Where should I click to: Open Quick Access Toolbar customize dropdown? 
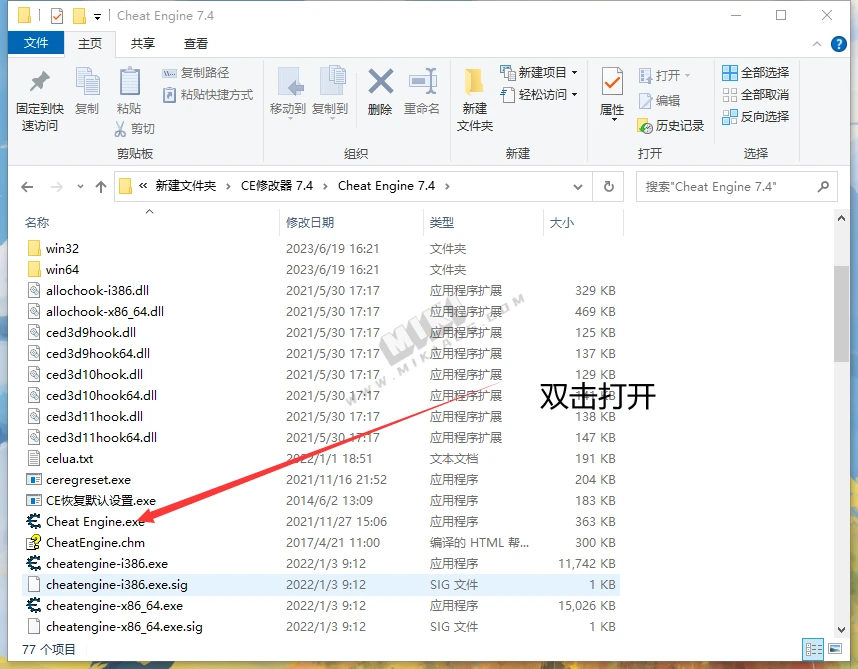coord(97,17)
